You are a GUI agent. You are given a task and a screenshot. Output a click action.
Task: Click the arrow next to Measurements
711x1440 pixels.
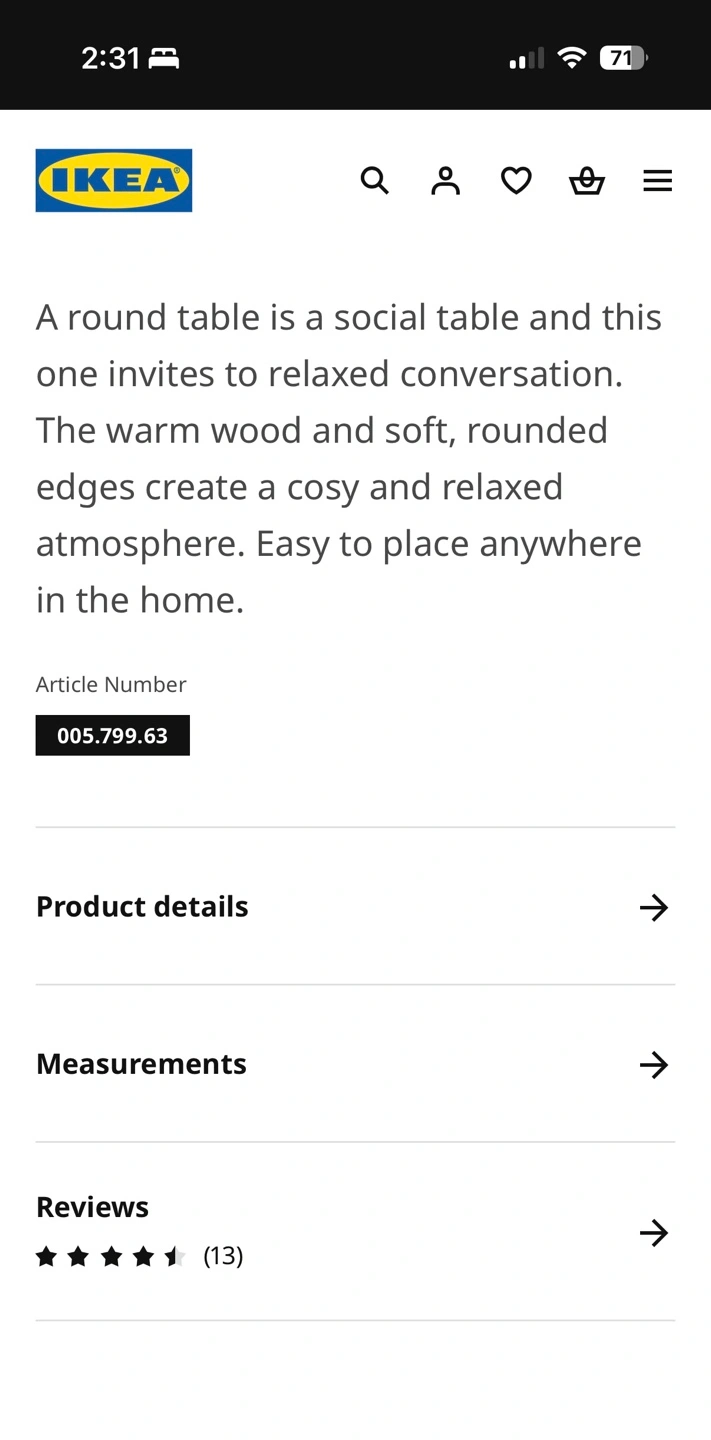[654, 1064]
